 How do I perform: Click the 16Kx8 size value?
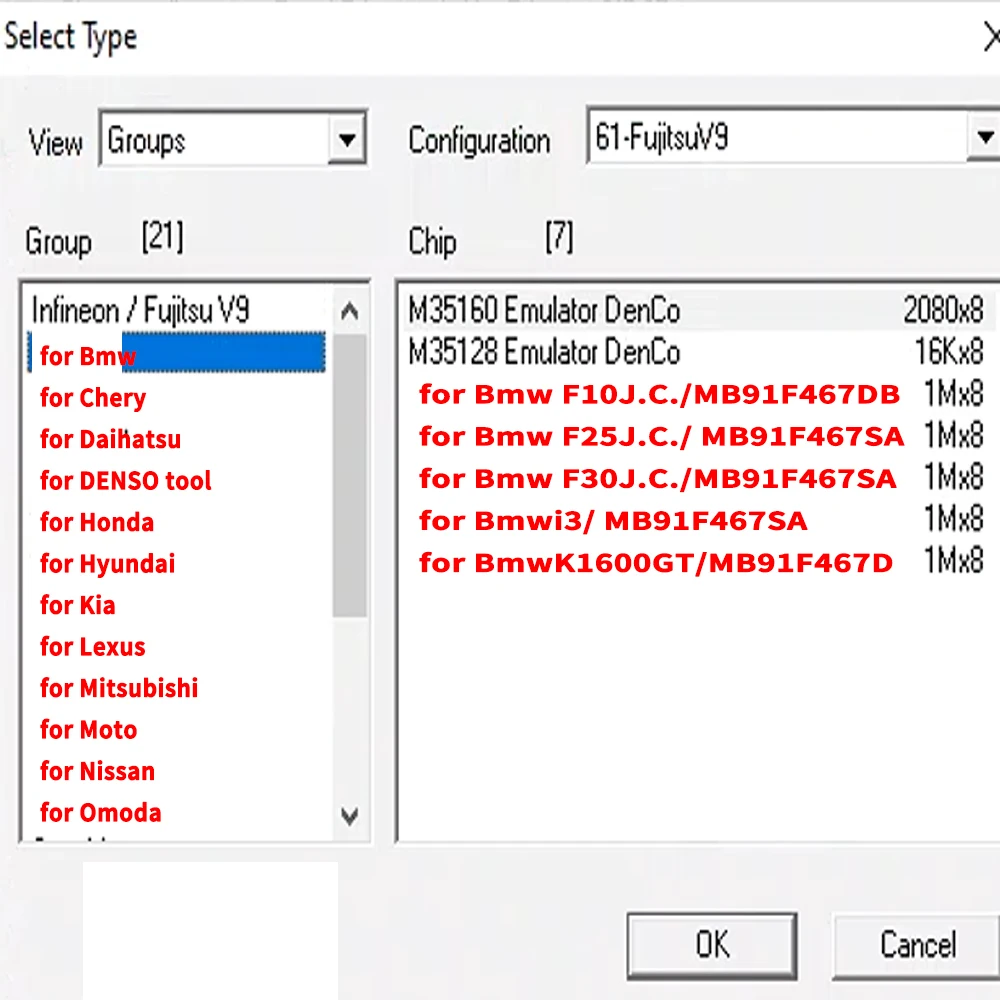click(949, 351)
